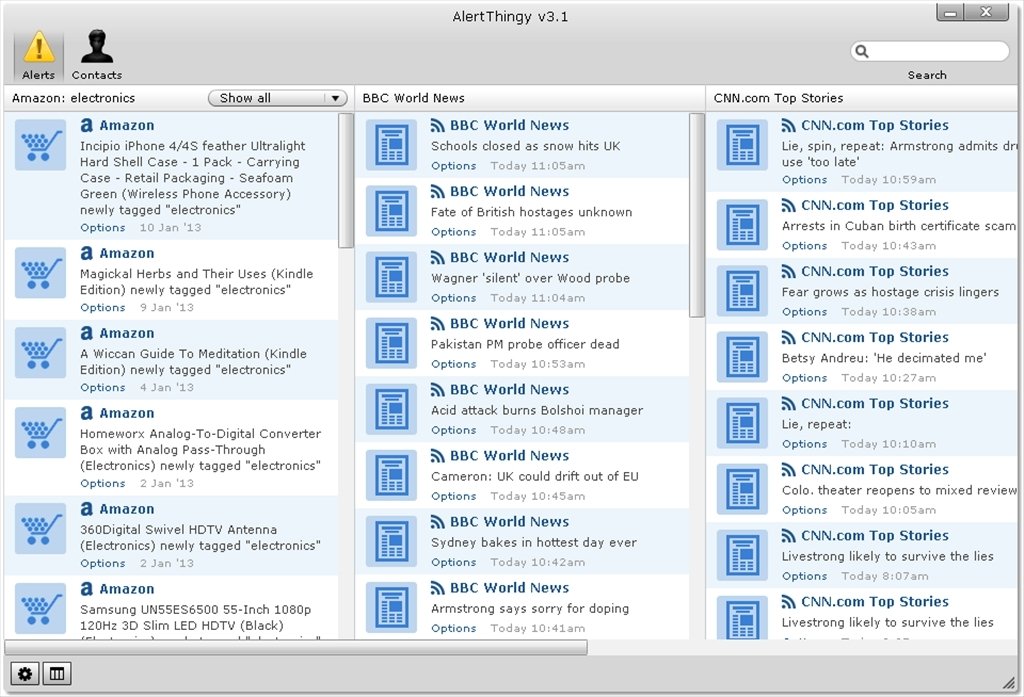Click news icon beside Acid attack story
The image size is (1024, 697).
(391, 408)
